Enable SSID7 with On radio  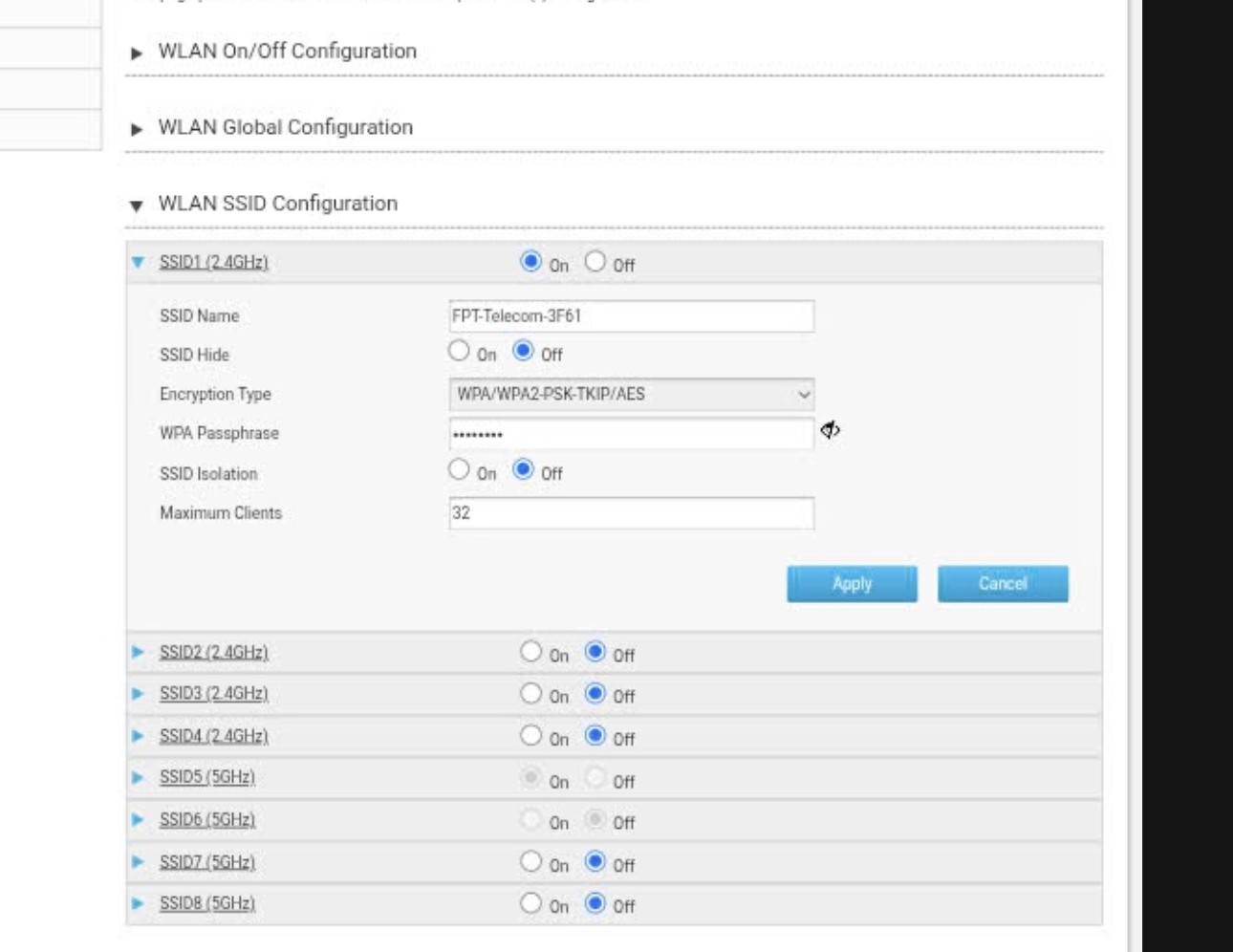tap(531, 861)
